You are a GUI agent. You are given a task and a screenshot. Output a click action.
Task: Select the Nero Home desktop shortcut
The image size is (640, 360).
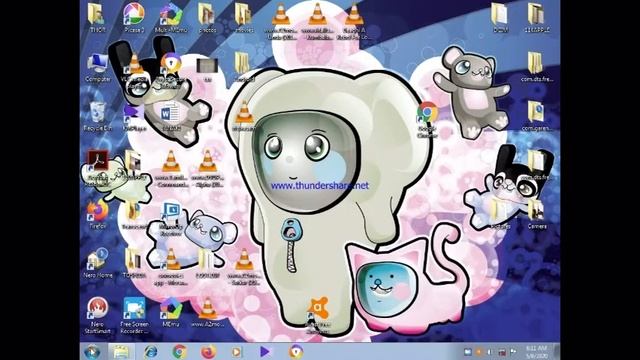pyautogui.click(x=98, y=263)
